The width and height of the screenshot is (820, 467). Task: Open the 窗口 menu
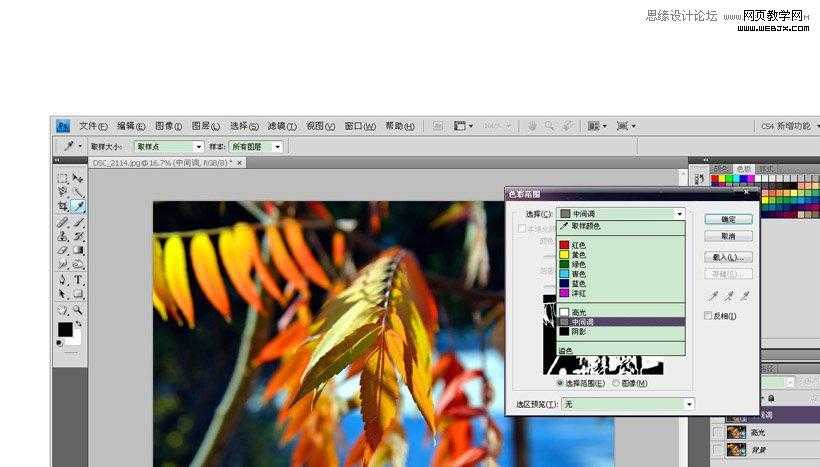pyautogui.click(x=360, y=126)
